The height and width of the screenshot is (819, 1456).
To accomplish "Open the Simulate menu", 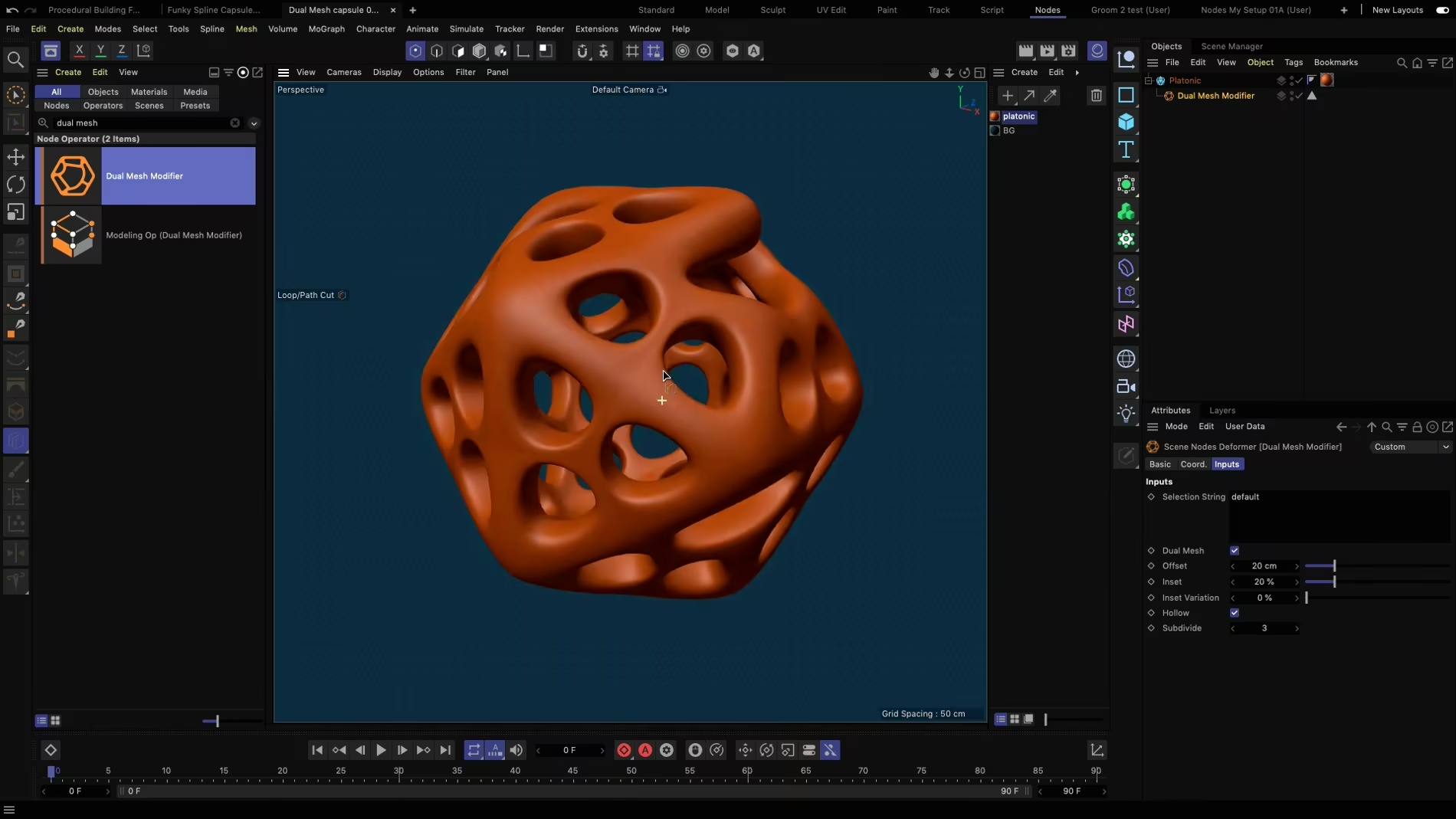I will tap(466, 29).
